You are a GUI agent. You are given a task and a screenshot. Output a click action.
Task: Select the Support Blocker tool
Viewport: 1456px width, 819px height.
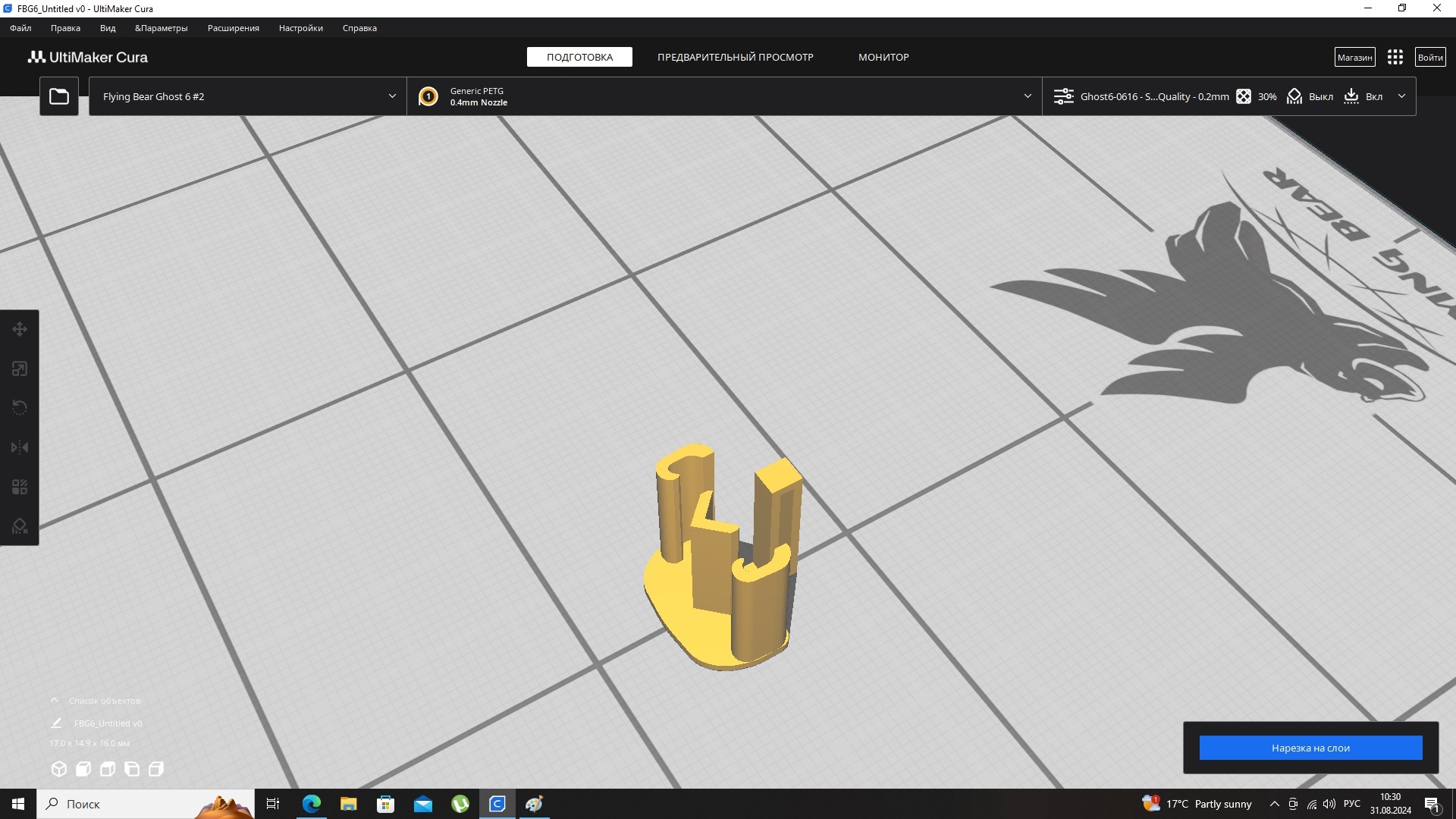click(20, 526)
